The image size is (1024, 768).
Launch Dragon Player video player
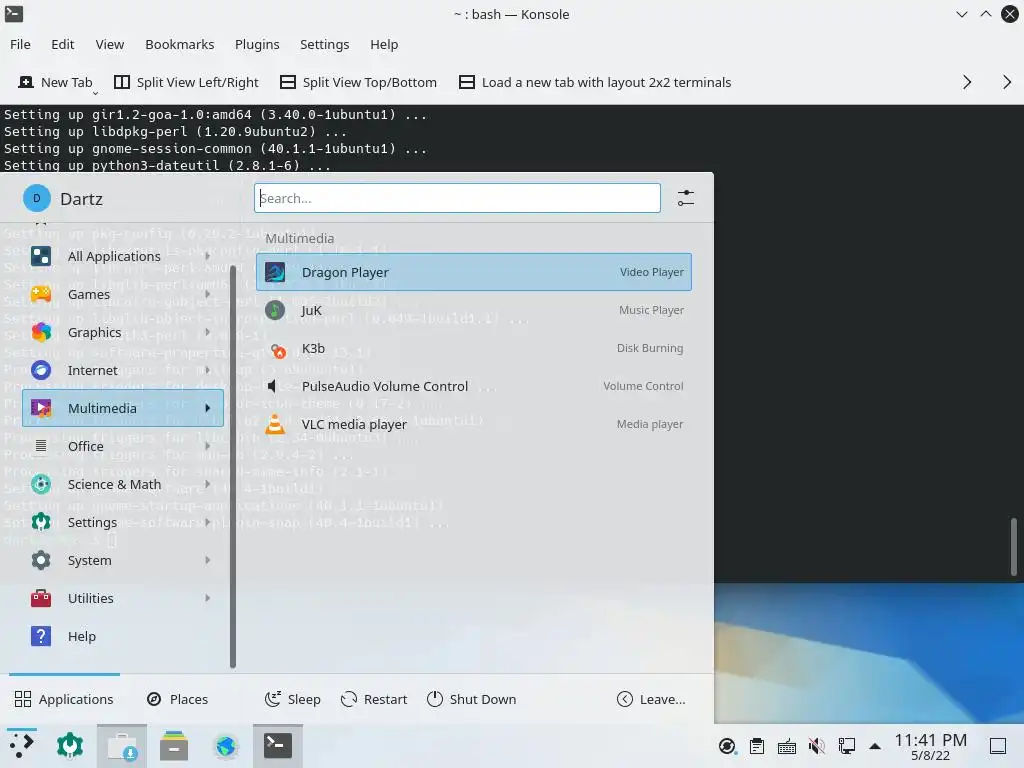473,272
